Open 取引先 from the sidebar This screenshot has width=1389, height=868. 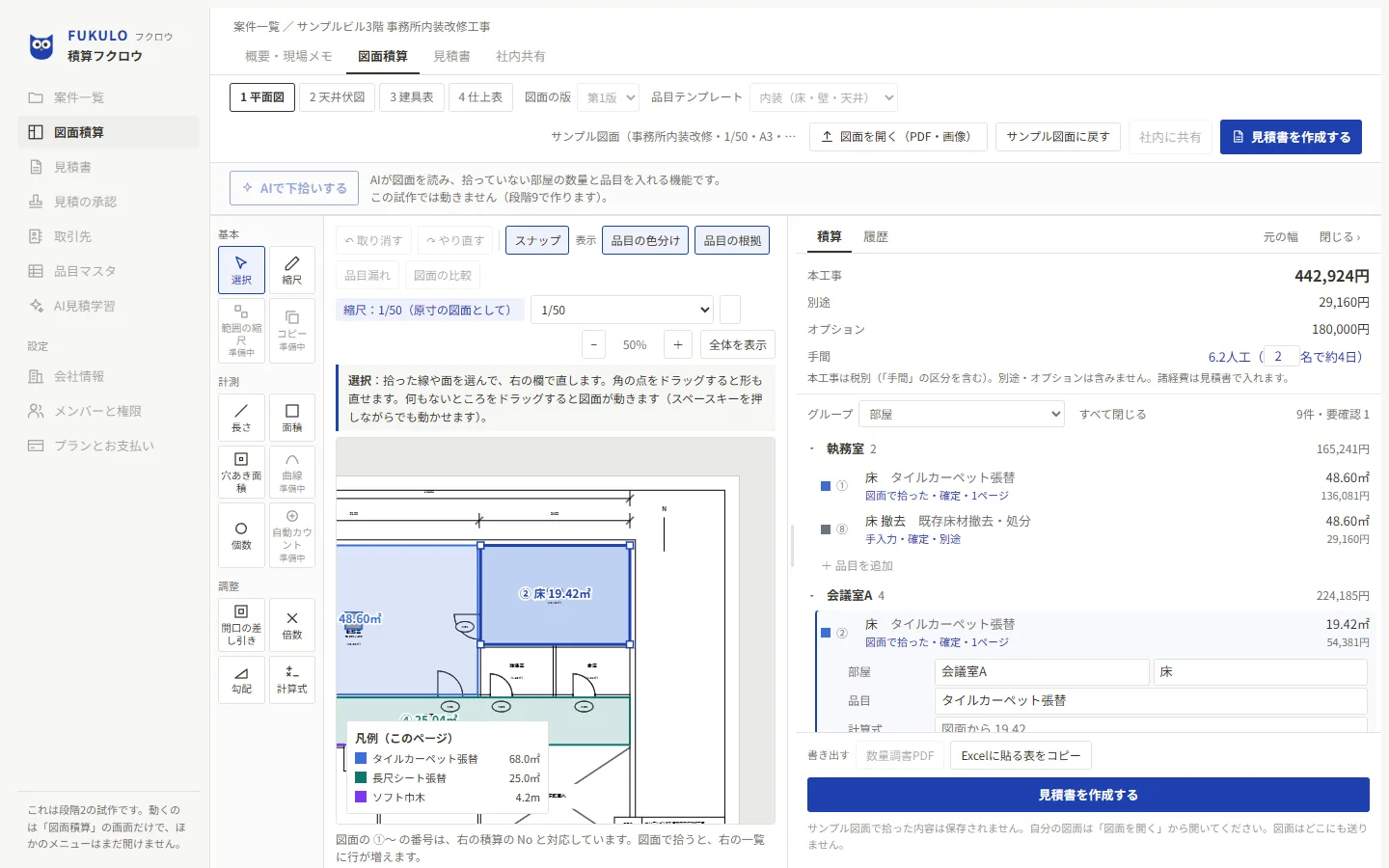pyautogui.click(x=108, y=236)
